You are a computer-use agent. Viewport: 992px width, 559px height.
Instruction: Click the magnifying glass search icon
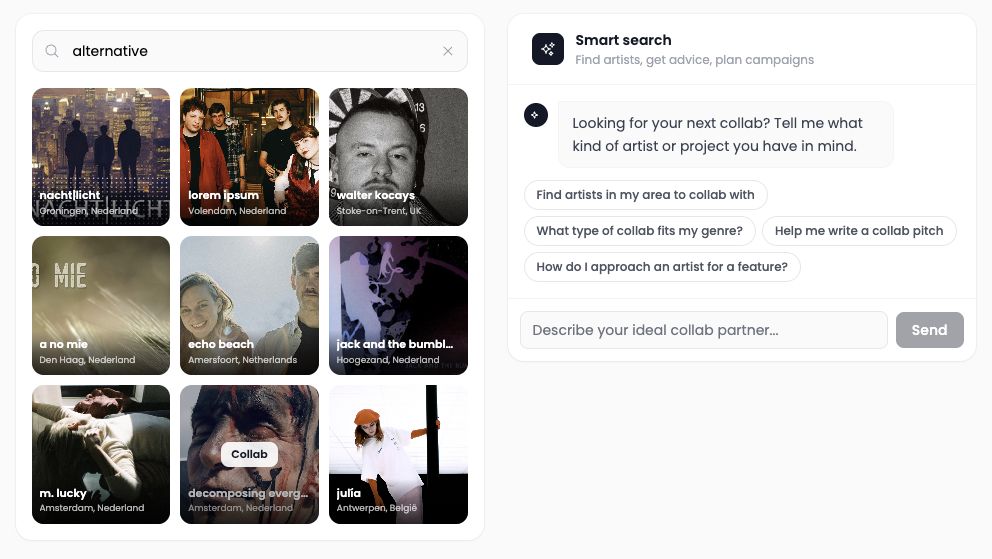52,51
